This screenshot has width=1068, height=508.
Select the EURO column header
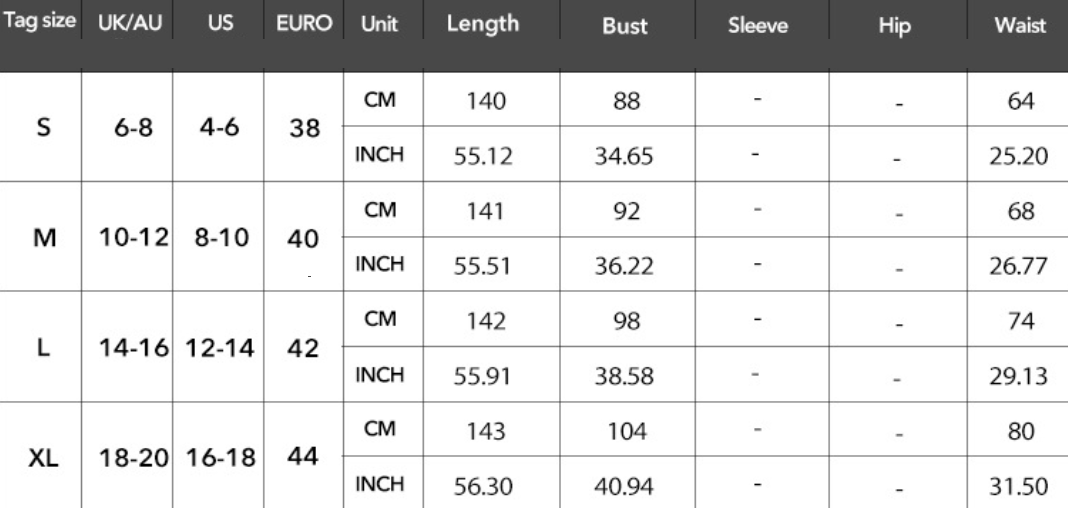pyautogui.click(x=303, y=26)
